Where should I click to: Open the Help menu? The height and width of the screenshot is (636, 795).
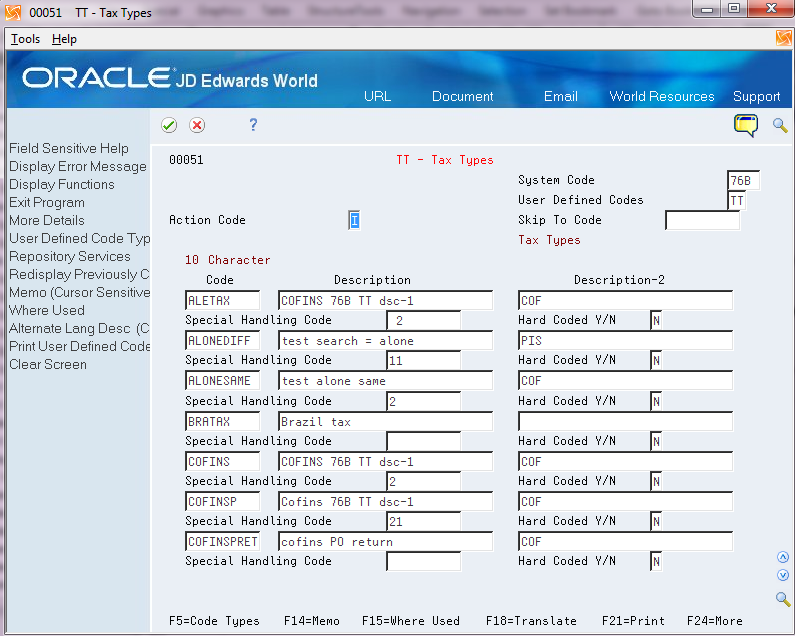click(64, 39)
